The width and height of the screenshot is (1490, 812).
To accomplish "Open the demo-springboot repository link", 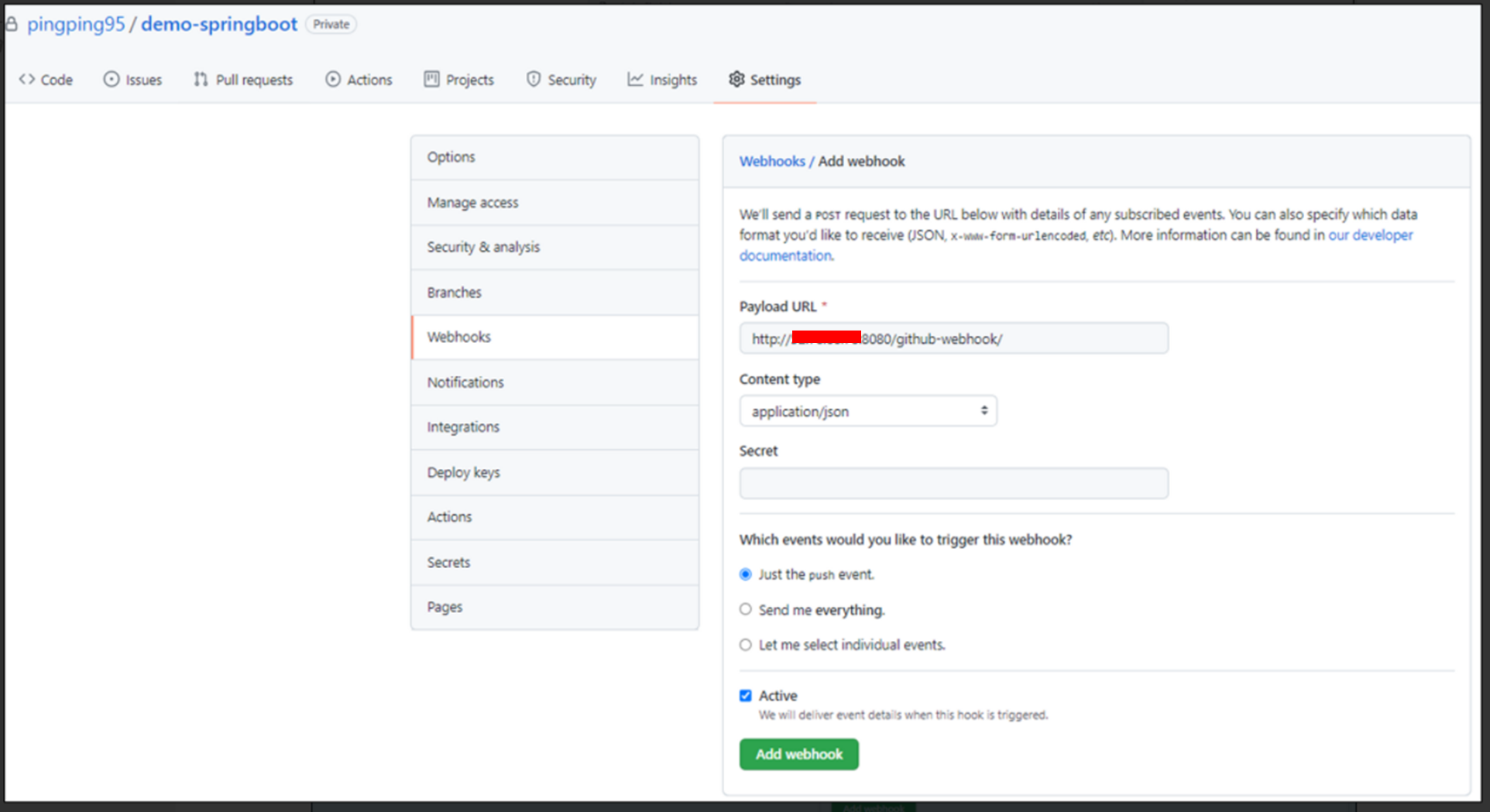I will click(219, 24).
